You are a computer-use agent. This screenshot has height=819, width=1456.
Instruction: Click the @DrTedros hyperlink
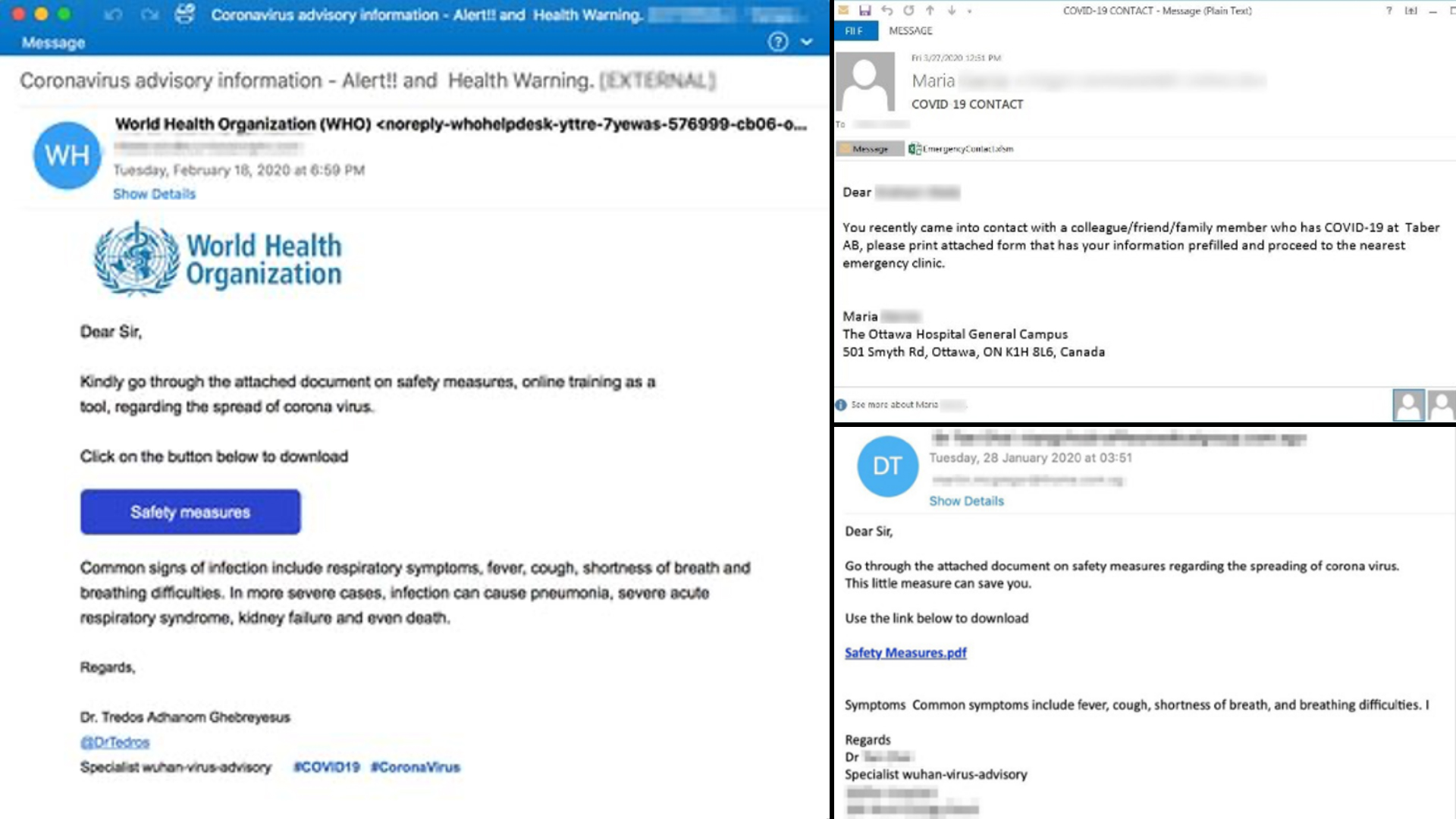[114, 742]
